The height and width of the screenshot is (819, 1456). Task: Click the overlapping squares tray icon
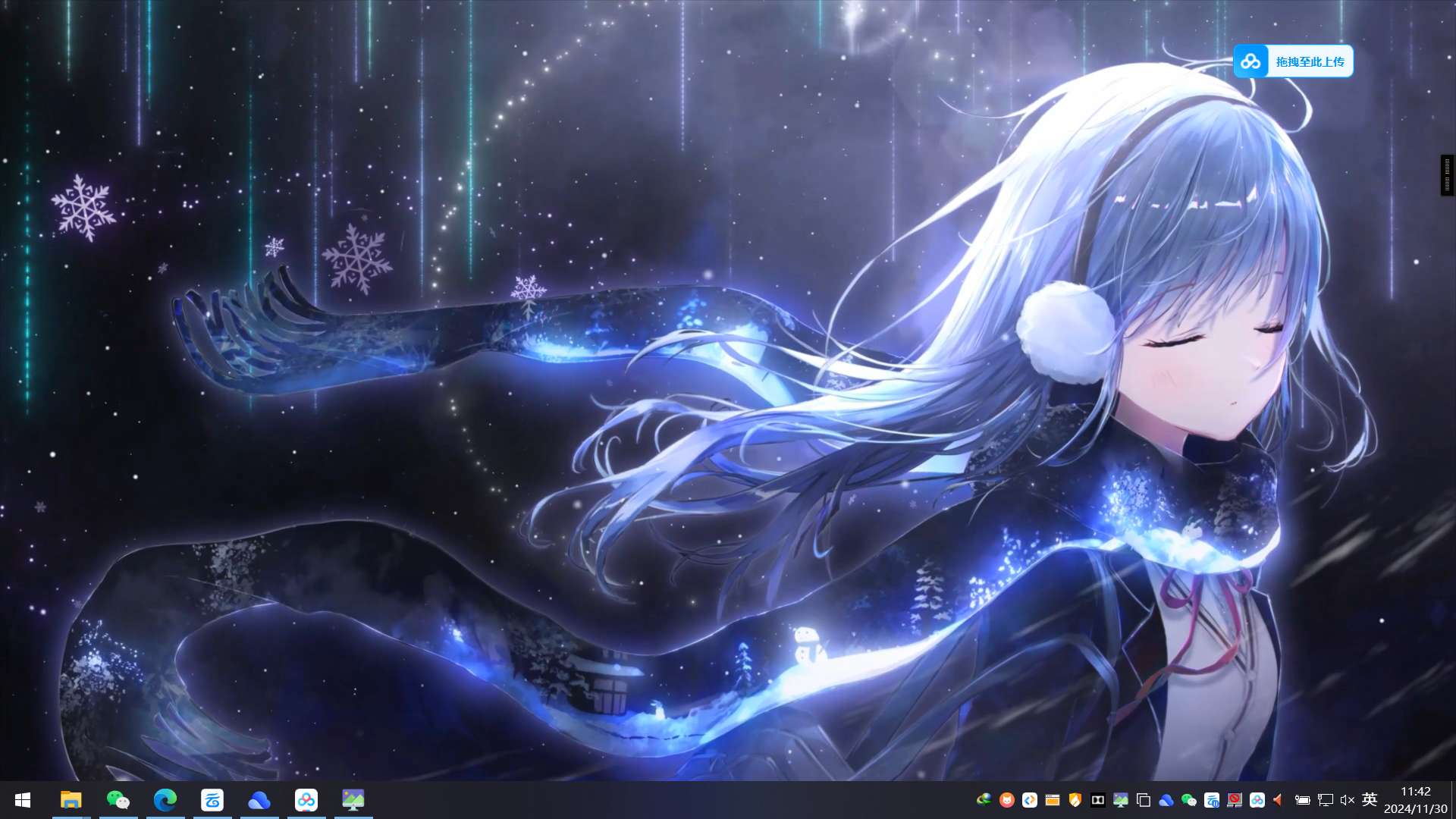[x=1143, y=800]
